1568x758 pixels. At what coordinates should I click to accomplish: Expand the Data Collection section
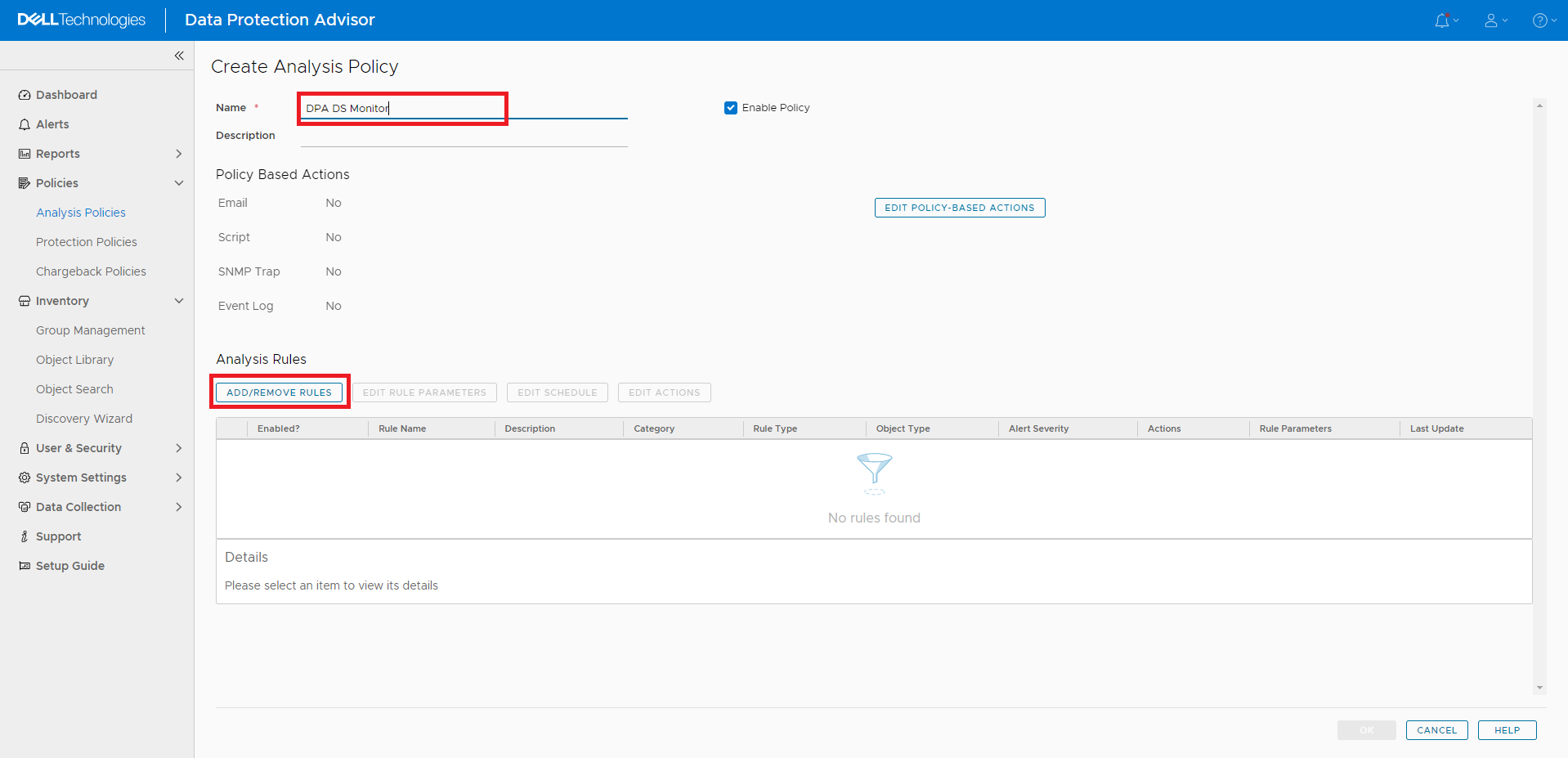[179, 506]
